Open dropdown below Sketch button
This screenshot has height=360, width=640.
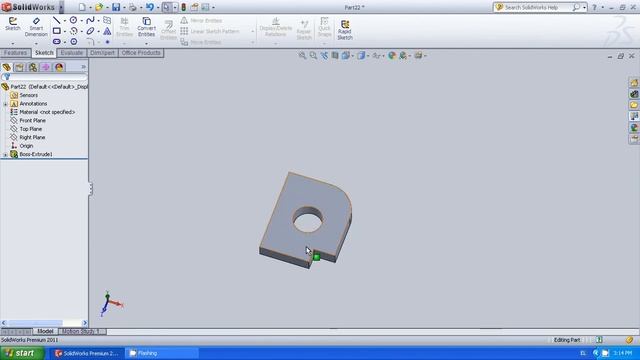click(13, 43)
